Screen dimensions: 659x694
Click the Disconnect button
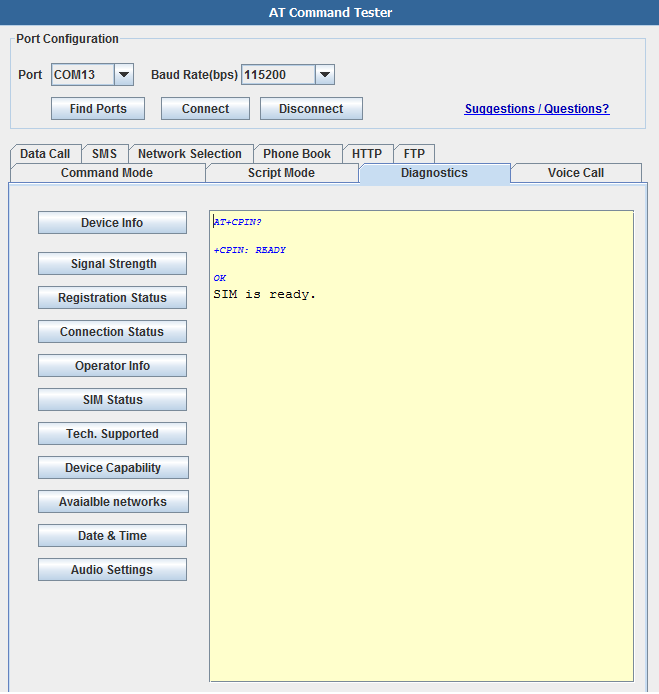pos(311,109)
